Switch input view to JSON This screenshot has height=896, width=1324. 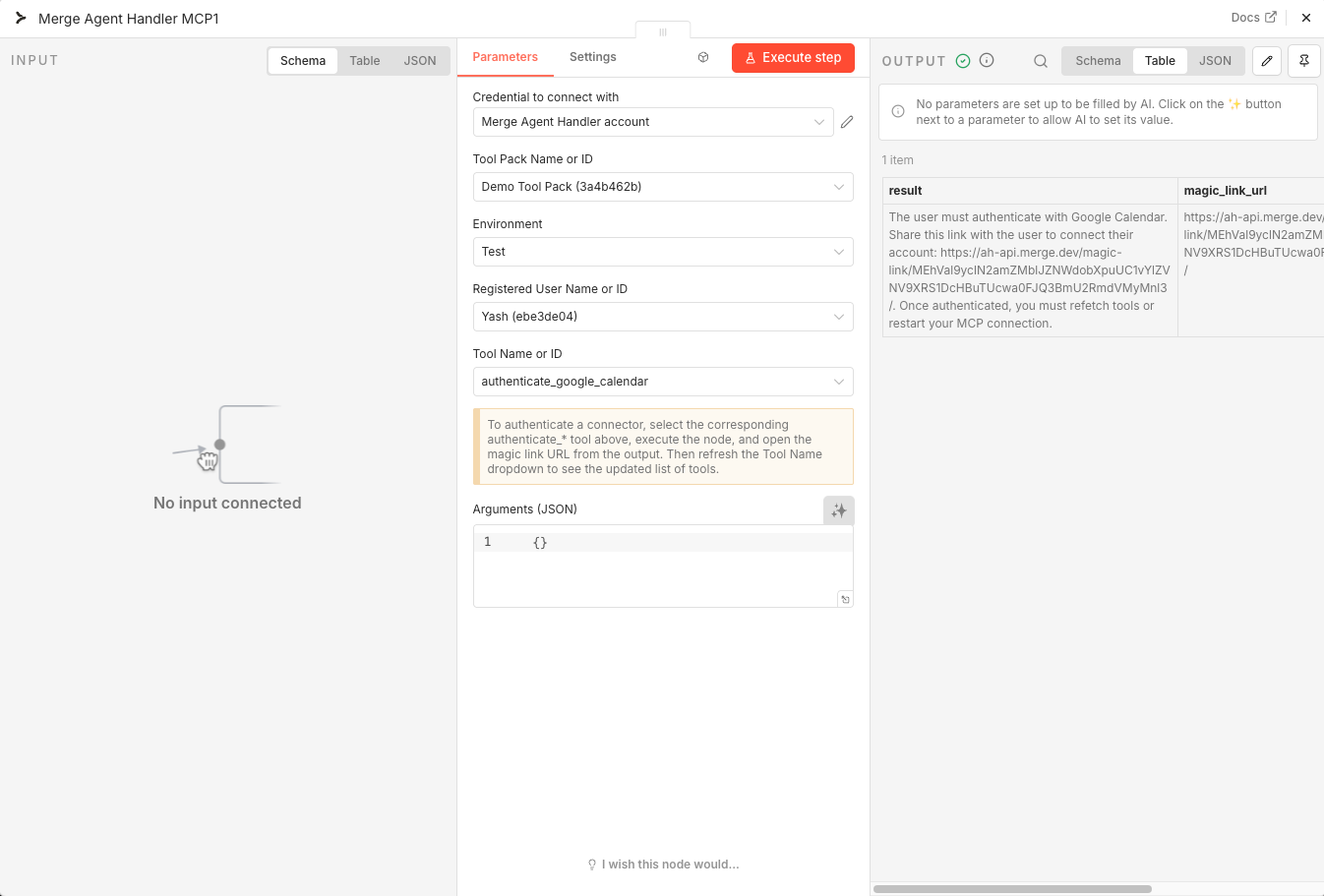(420, 61)
